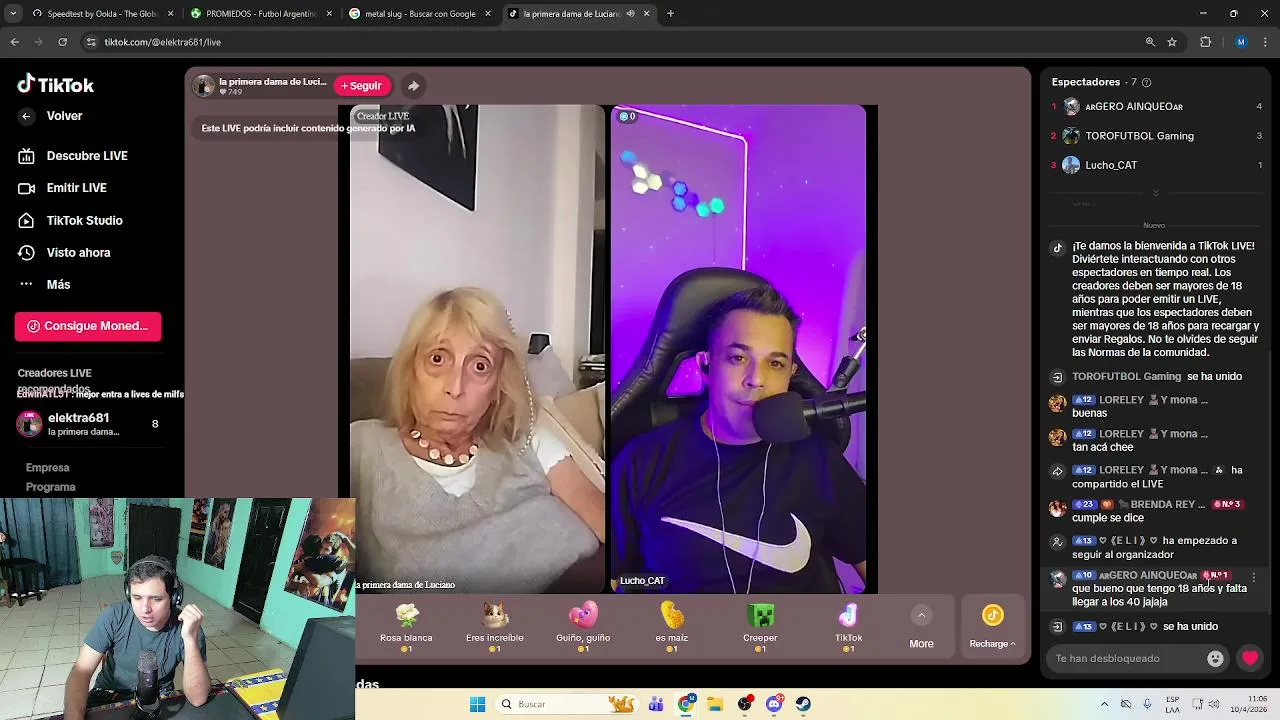
Task: Expand the Programa footer section
Action: click(x=51, y=487)
